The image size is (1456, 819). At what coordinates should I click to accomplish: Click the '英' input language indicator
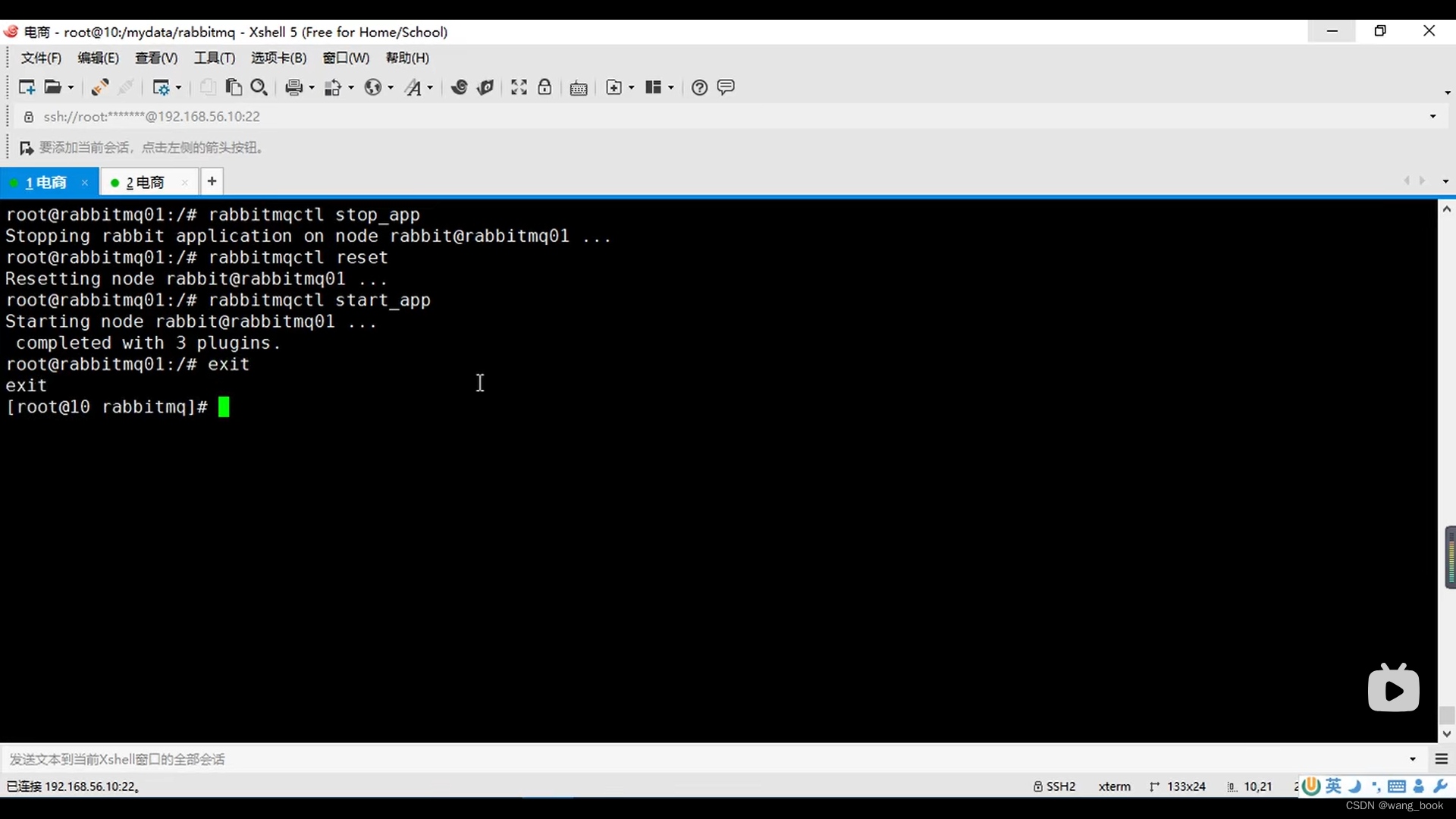coord(1334,786)
